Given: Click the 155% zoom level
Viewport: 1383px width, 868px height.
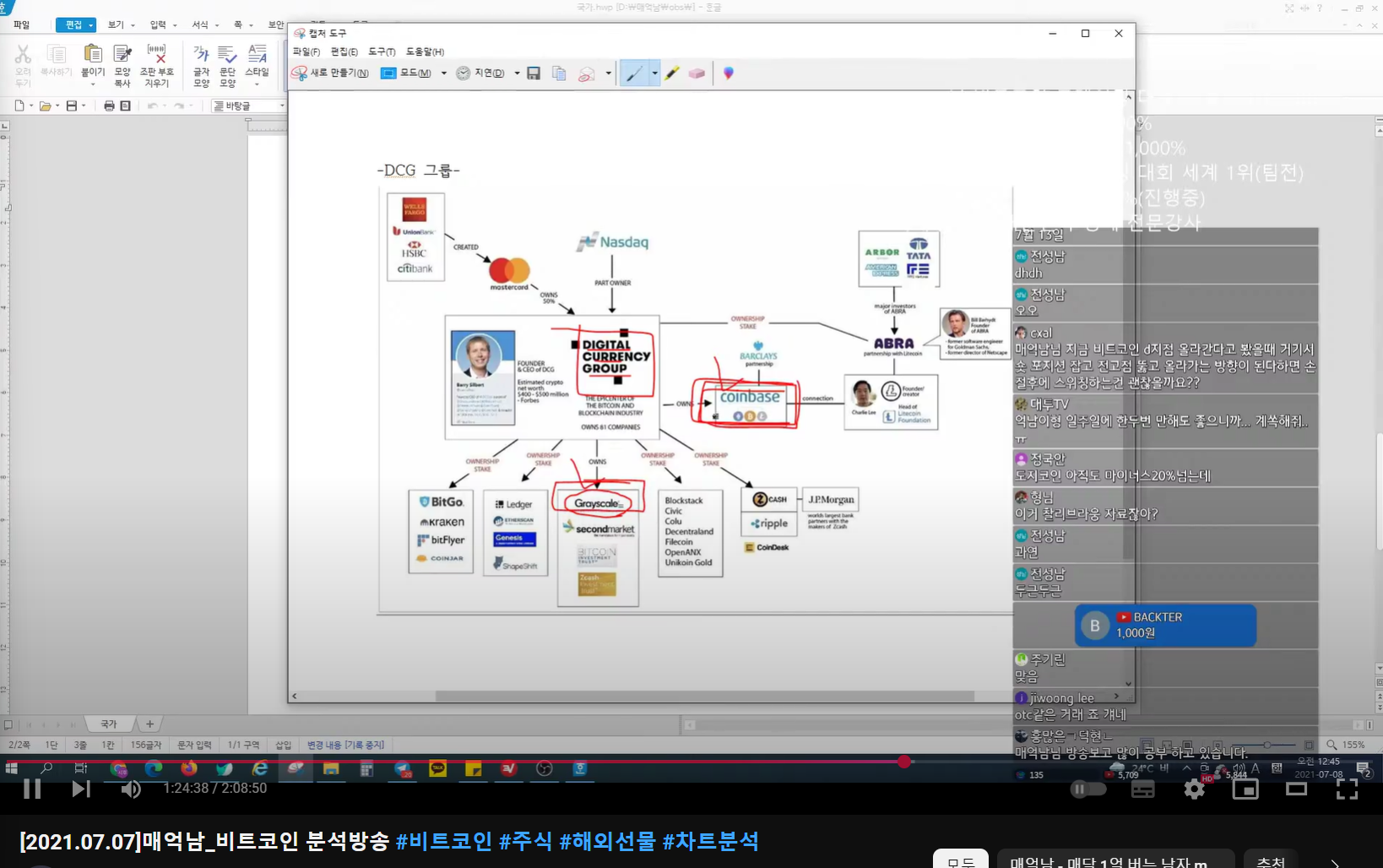Looking at the screenshot, I should 1353,745.
